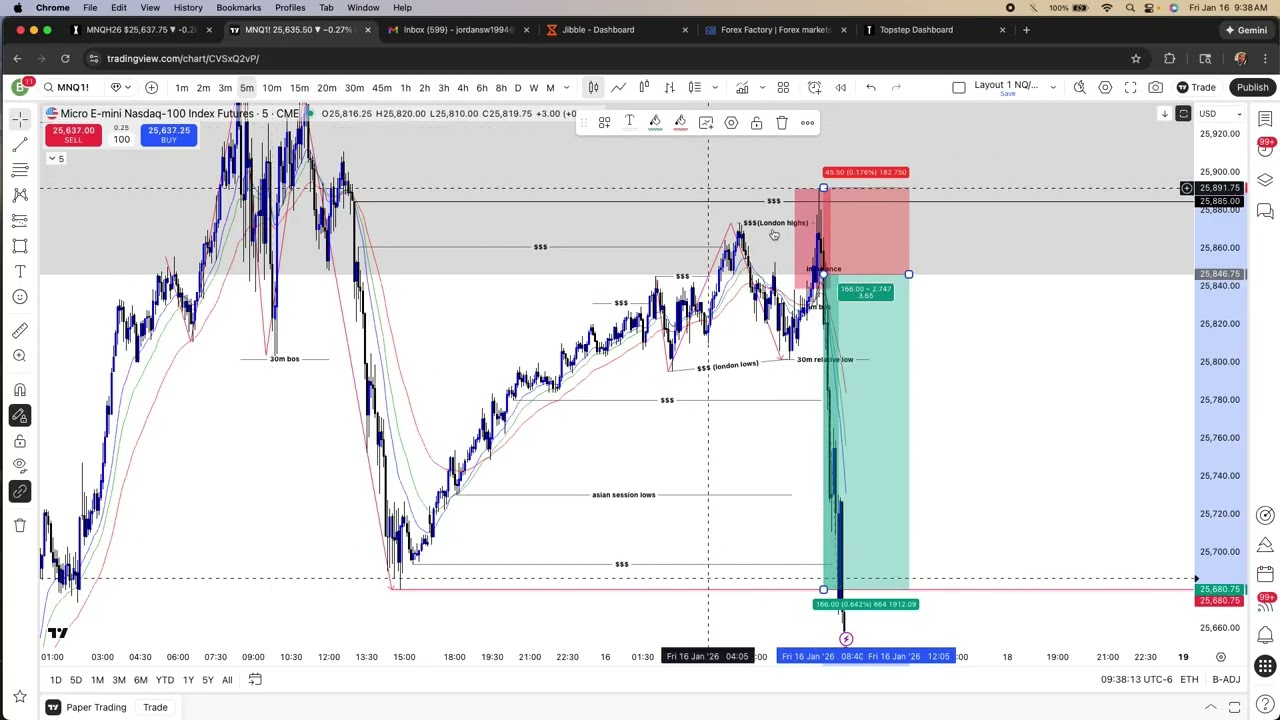Click the Publish button

click(1252, 88)
